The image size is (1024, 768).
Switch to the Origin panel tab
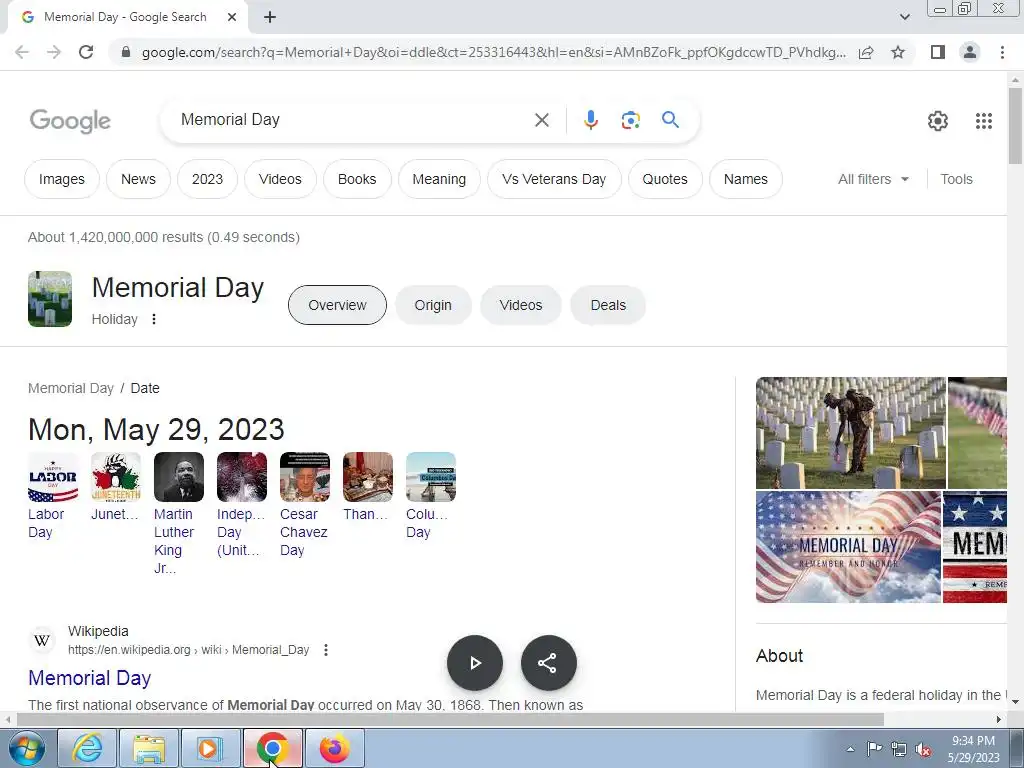[x=433, y=305]
